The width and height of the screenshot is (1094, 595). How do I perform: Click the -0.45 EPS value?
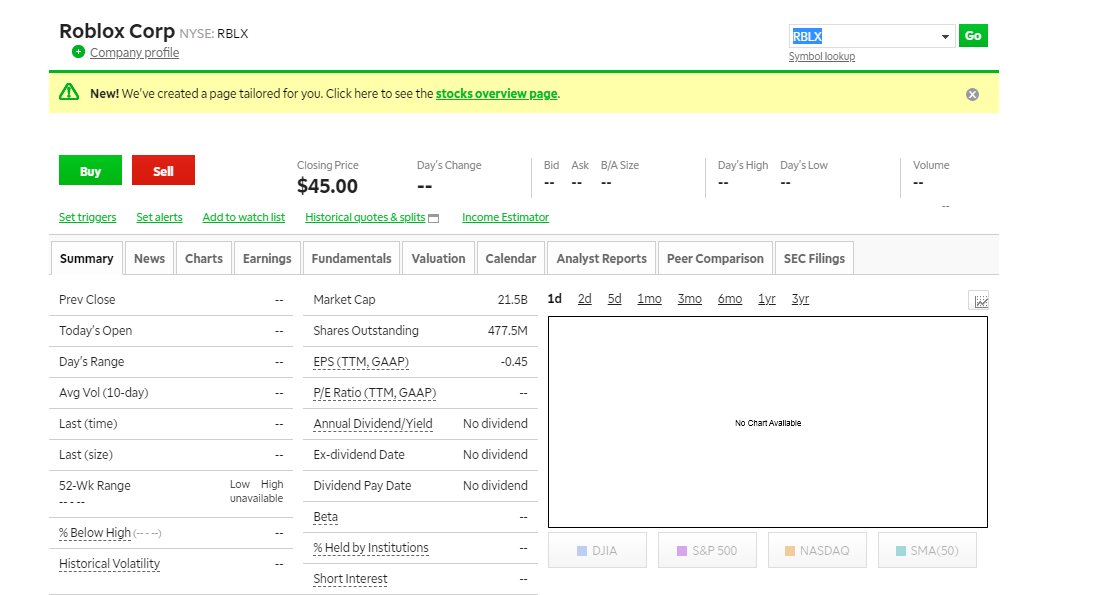(514, 362)
